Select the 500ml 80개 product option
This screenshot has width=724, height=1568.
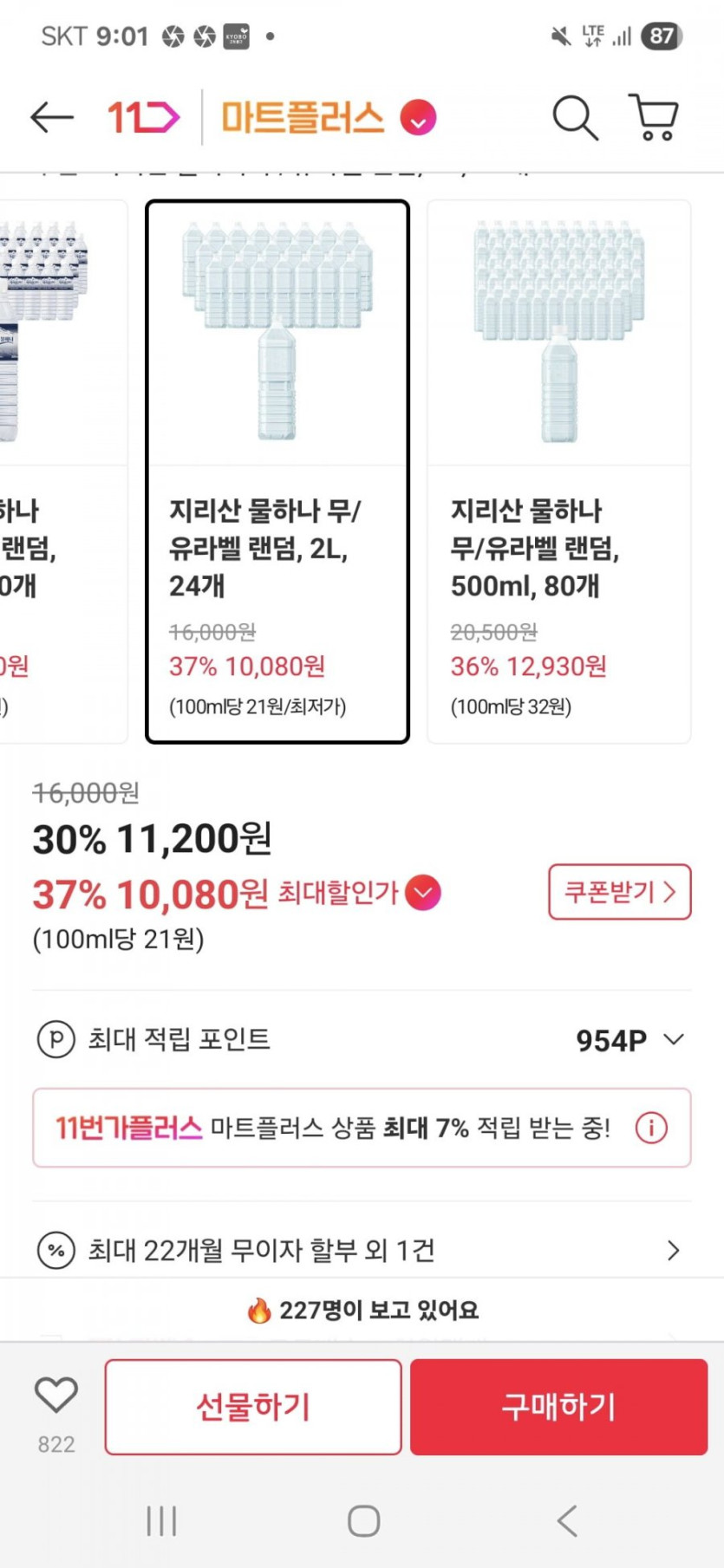pos(559,472)
